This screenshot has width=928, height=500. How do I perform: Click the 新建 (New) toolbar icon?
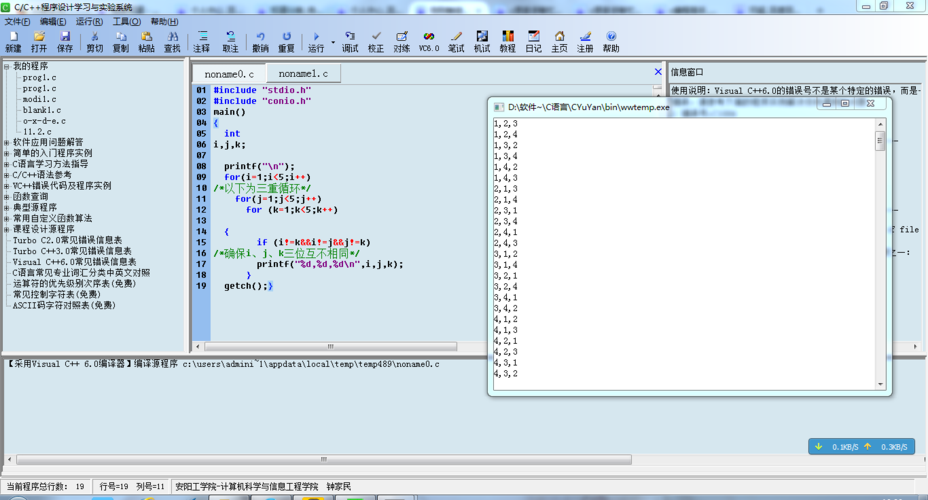pyautogui.click(x=13, y=41)
